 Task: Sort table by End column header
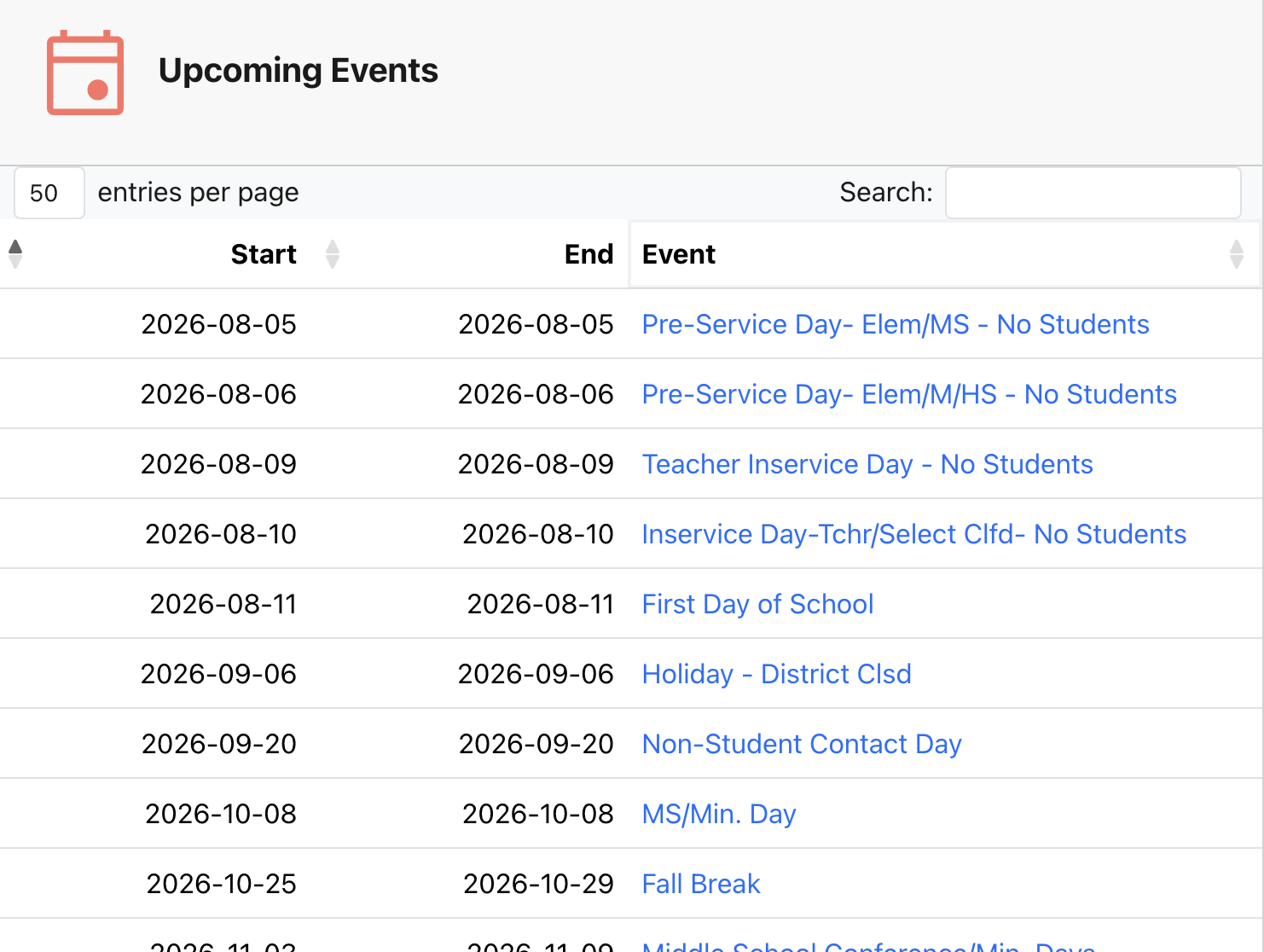589,254
